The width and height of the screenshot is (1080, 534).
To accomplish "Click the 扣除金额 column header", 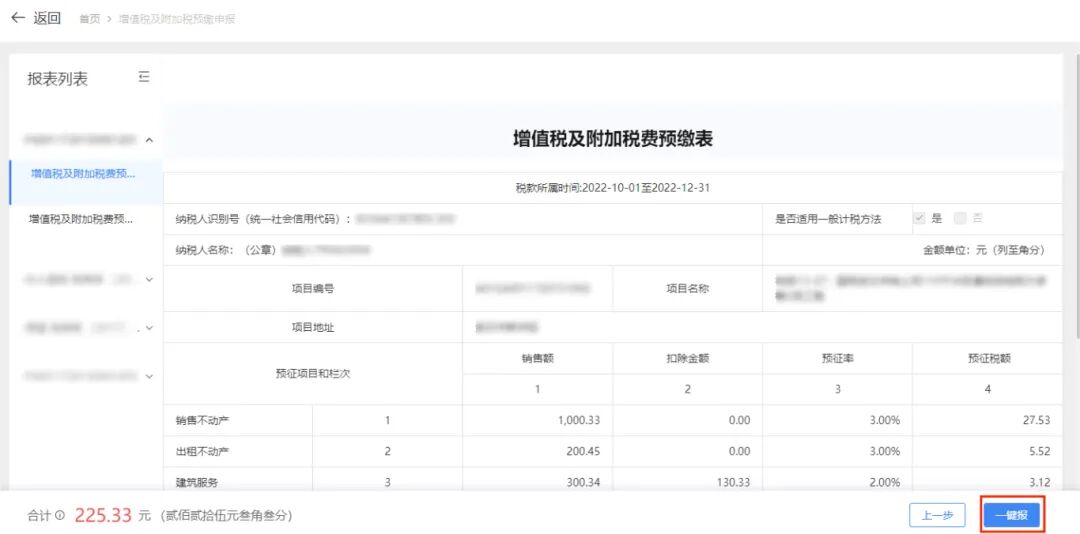I will [687, 358].
